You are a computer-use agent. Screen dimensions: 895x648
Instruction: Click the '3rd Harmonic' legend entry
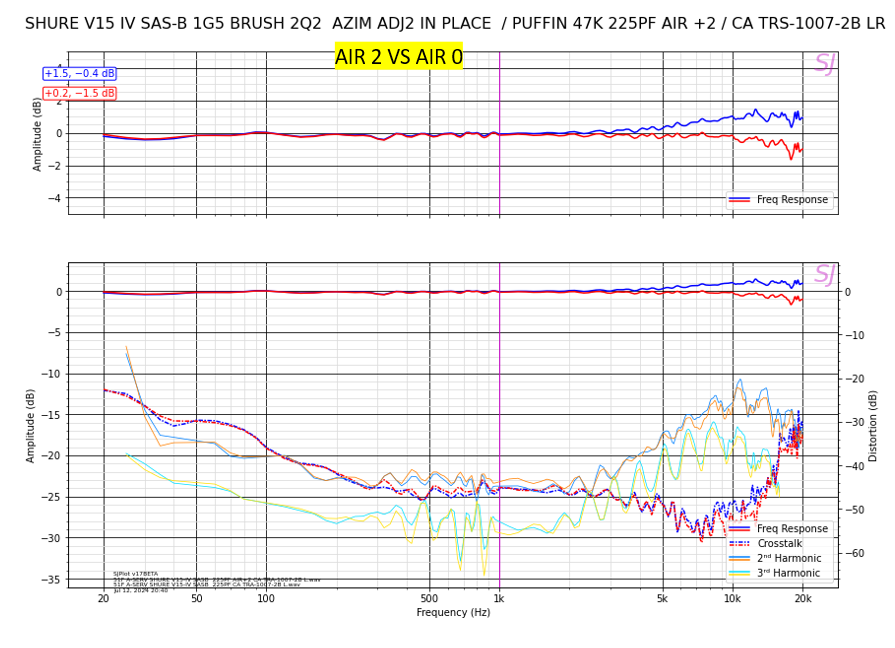coord(788,573)
